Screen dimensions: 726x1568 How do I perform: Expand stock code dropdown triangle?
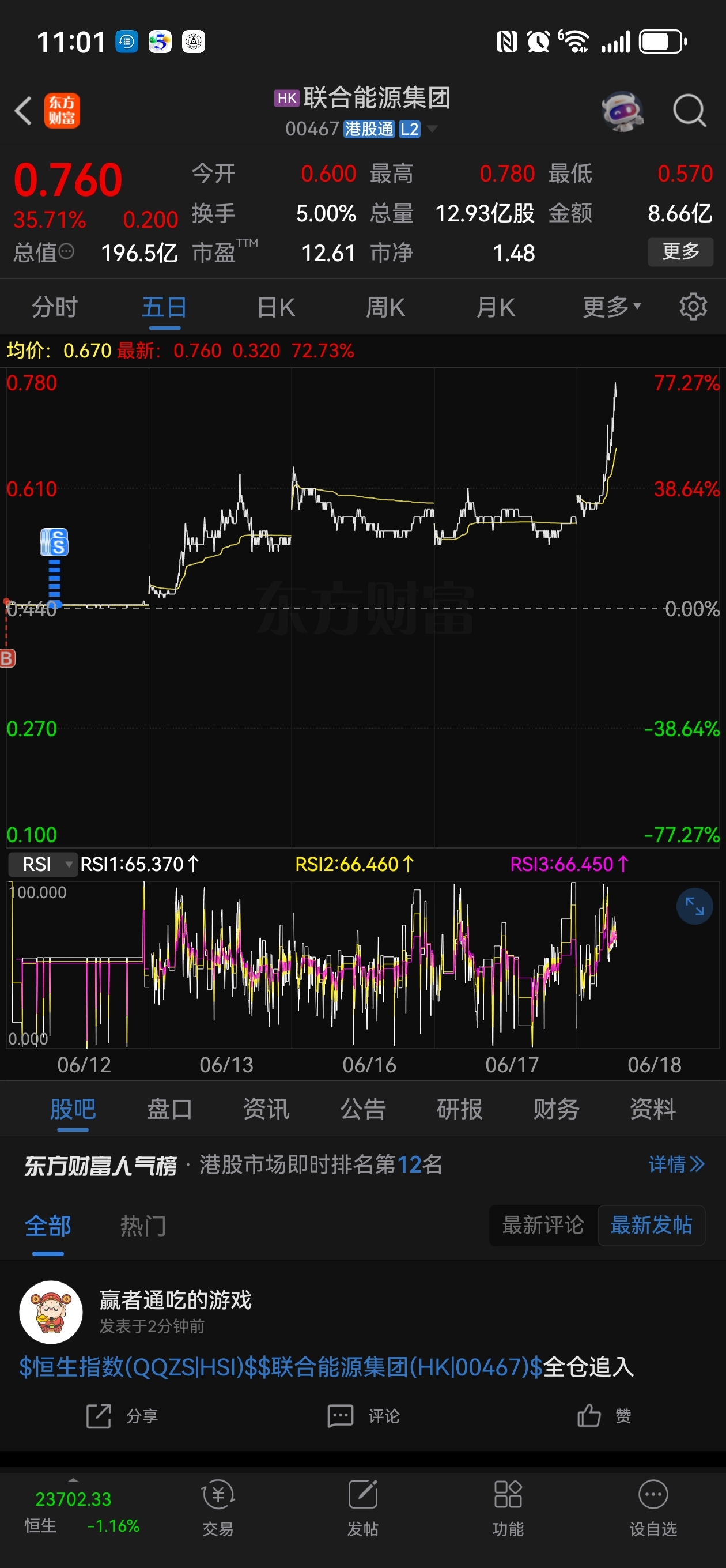[432, 129]
